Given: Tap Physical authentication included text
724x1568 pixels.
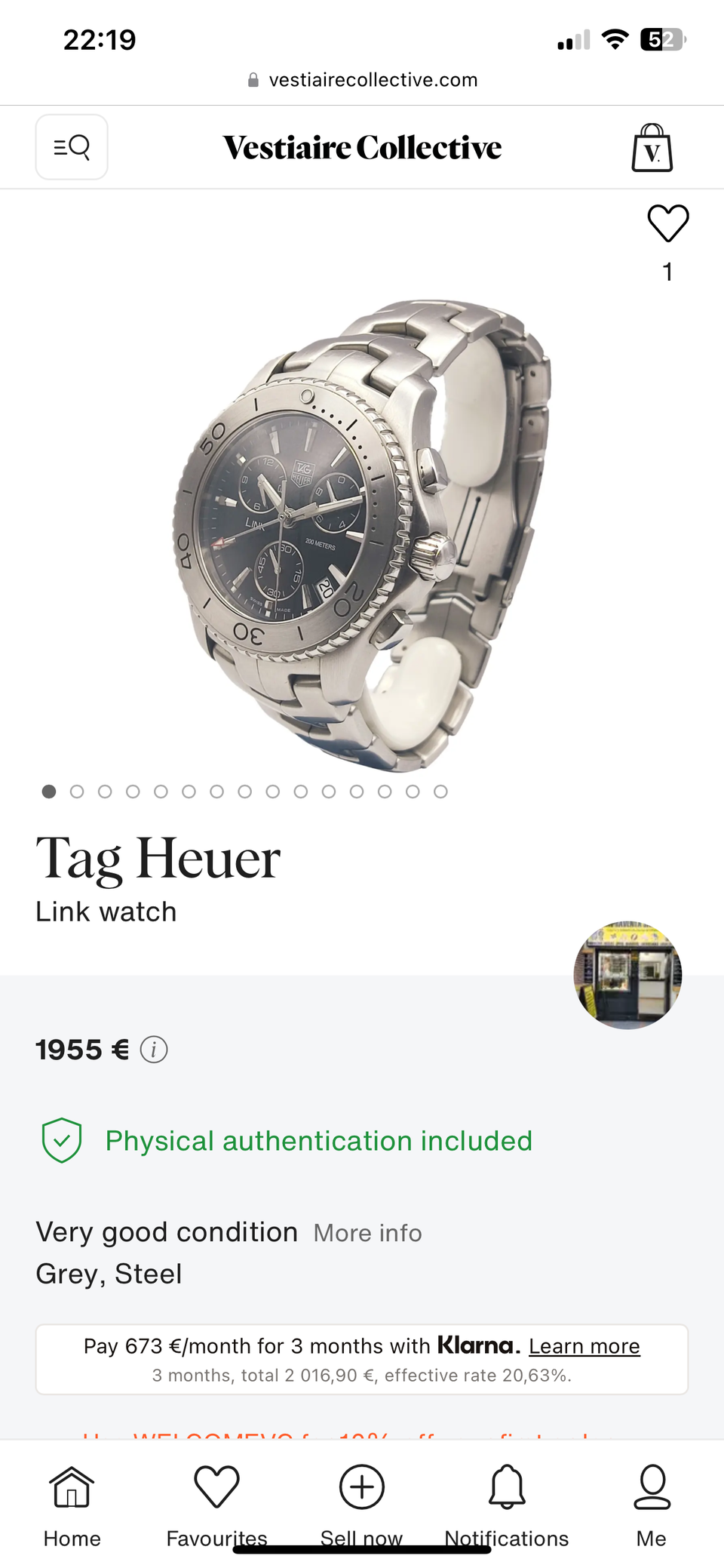Looking at the screenshot, I should pyautogui.click(x=319, y=1141).
